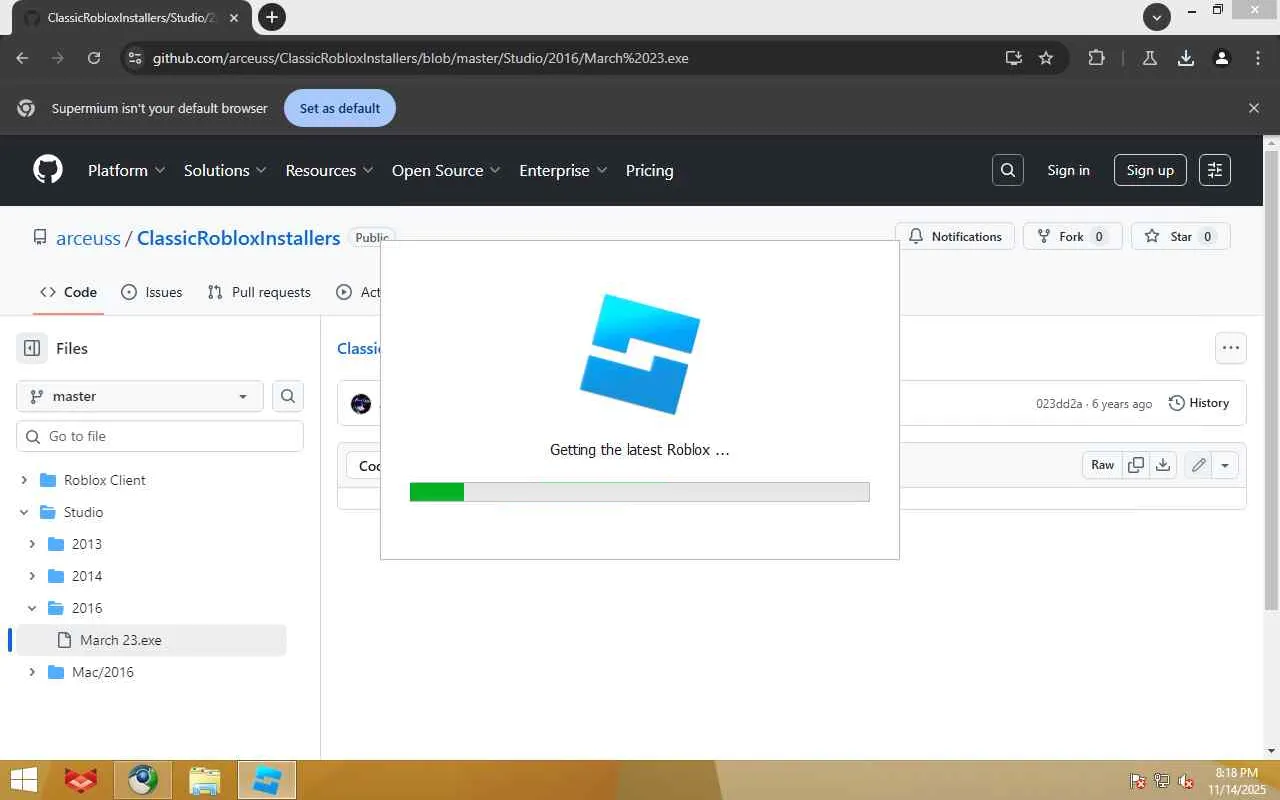1280x800 pixels.
Task: Open GitHub search with the magnifier icon
Action: 1008,170
